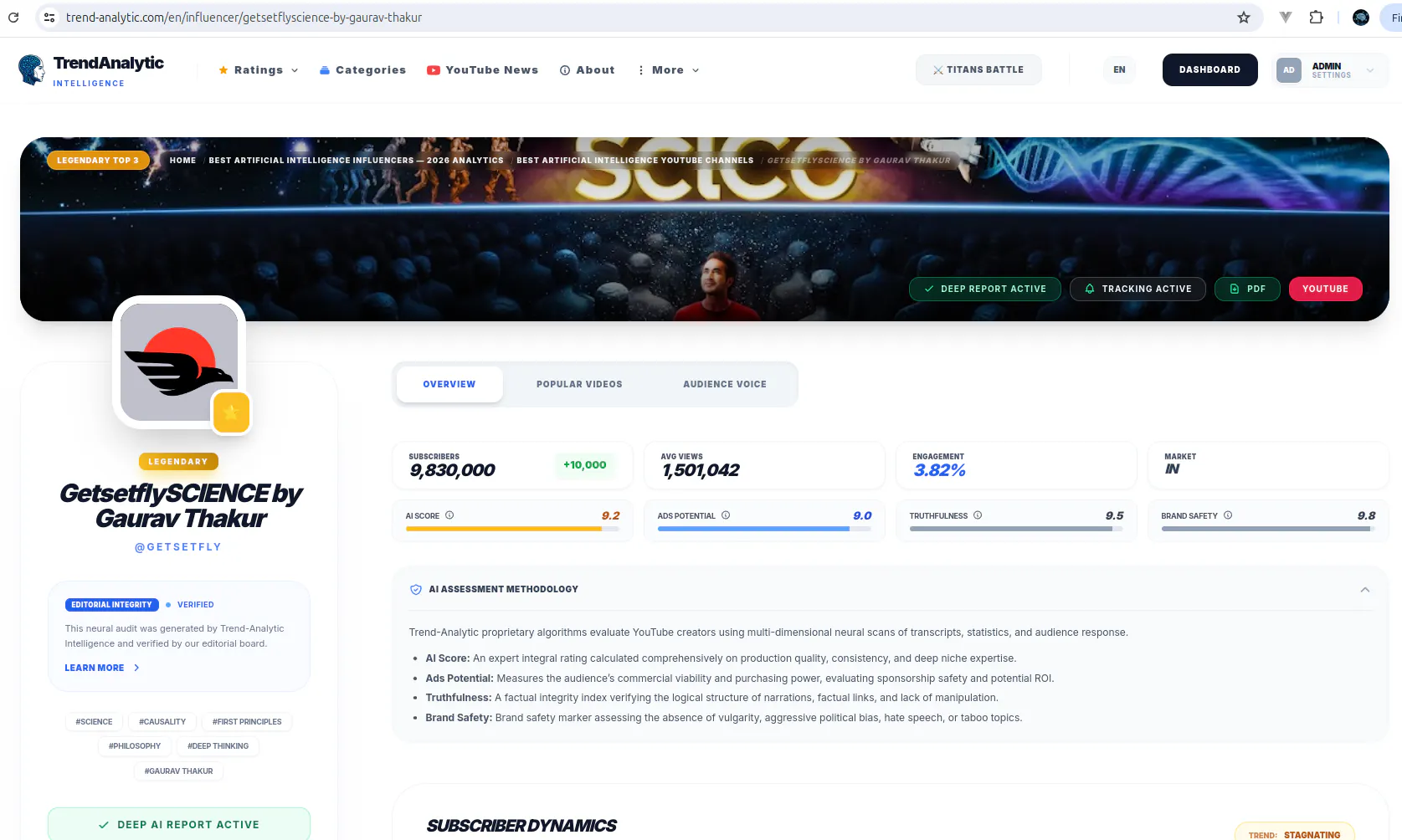1402x840 pixels.
Task: Open YouTube News navigation item
Action: tap(482, 70)
